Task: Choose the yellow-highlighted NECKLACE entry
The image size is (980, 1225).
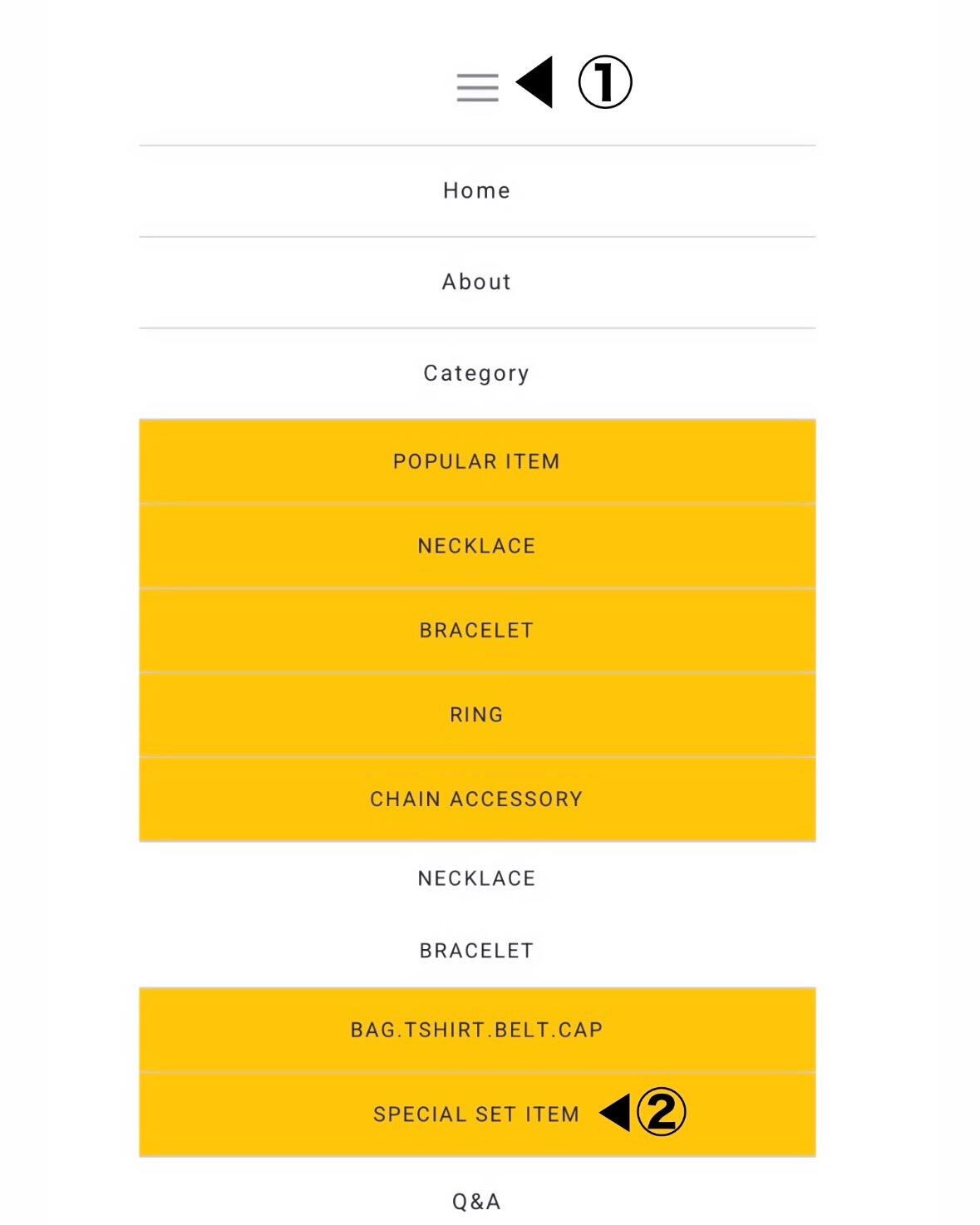Action: [476, 546]
